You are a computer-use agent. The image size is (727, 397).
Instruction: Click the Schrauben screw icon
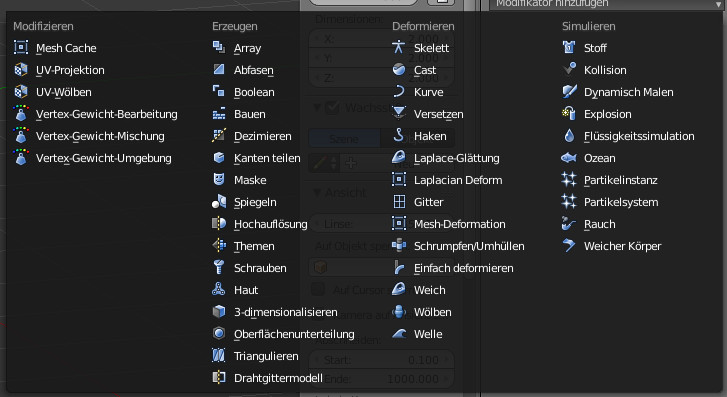tap(219, 268)
